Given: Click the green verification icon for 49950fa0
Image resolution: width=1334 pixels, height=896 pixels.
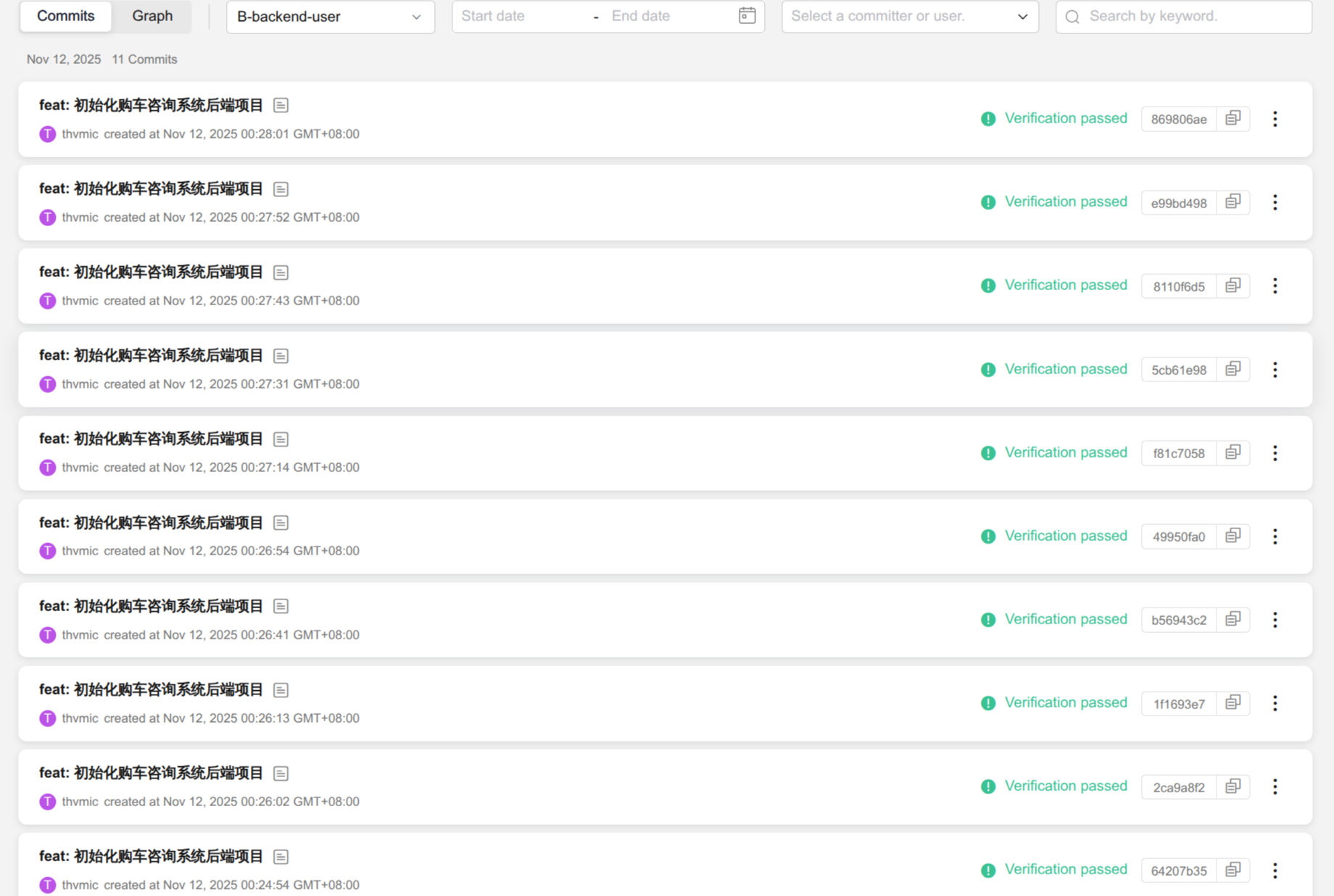Looking at the screenshot, I should point(988,536).
